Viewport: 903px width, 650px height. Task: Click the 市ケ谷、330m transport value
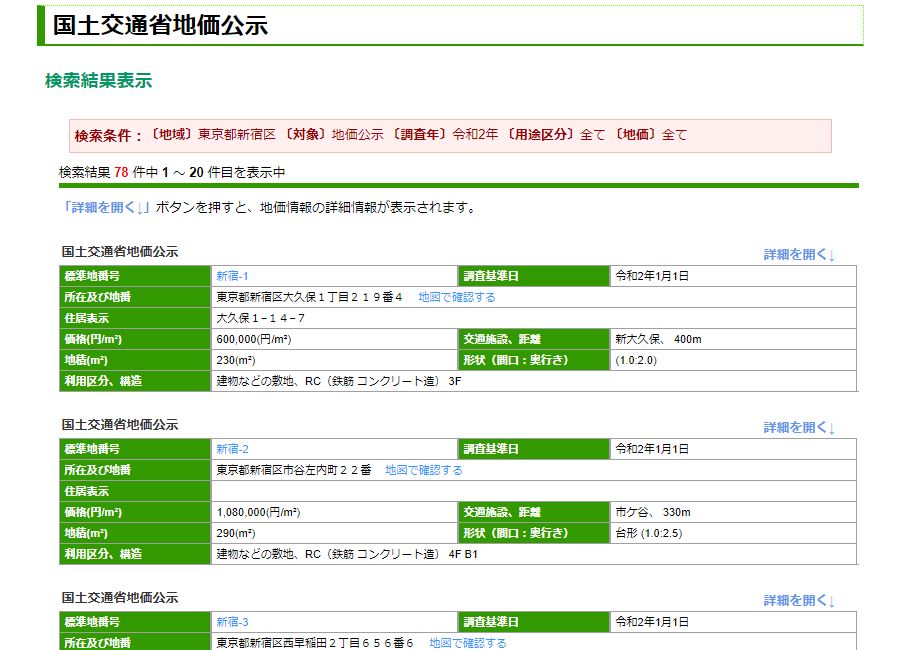(x=652, y=512)
